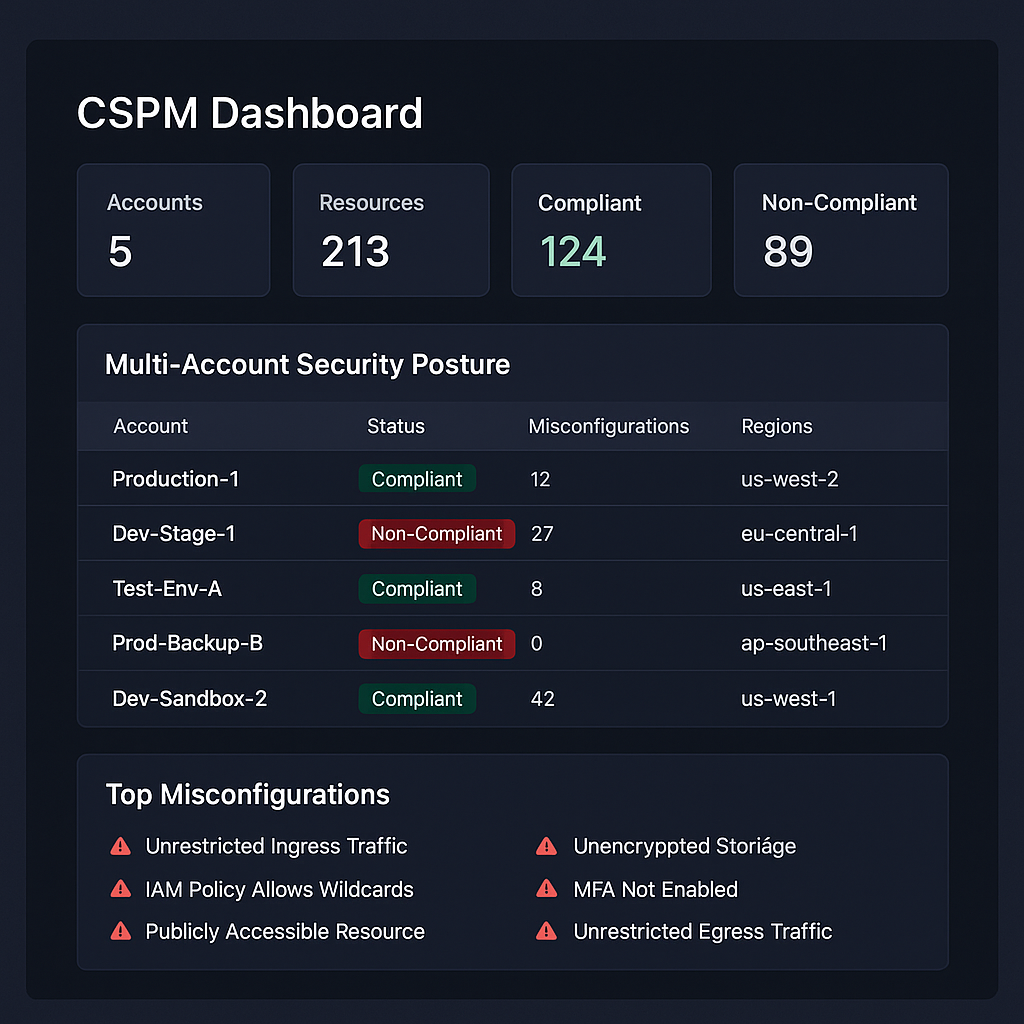The width and height of the screenshot is (1024, 1024).
Task: Click warning icon beside Unrestricted Ingress Traffic
Action: pos(120,846)
